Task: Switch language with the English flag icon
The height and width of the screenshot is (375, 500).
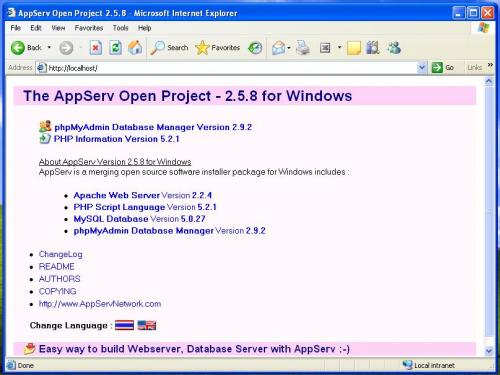Action: click(147, 325)
